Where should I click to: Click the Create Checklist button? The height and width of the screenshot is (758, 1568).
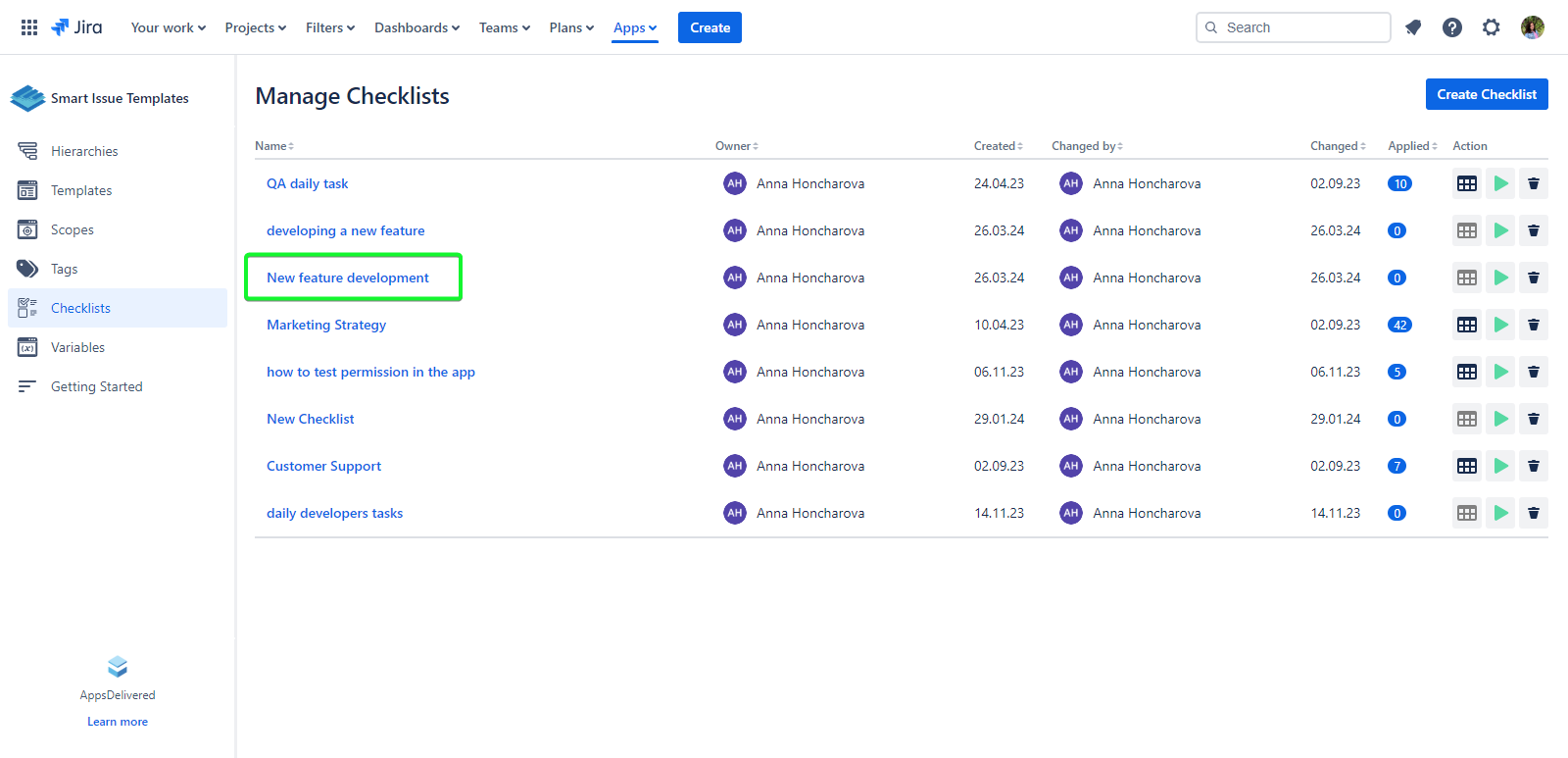1487,94
